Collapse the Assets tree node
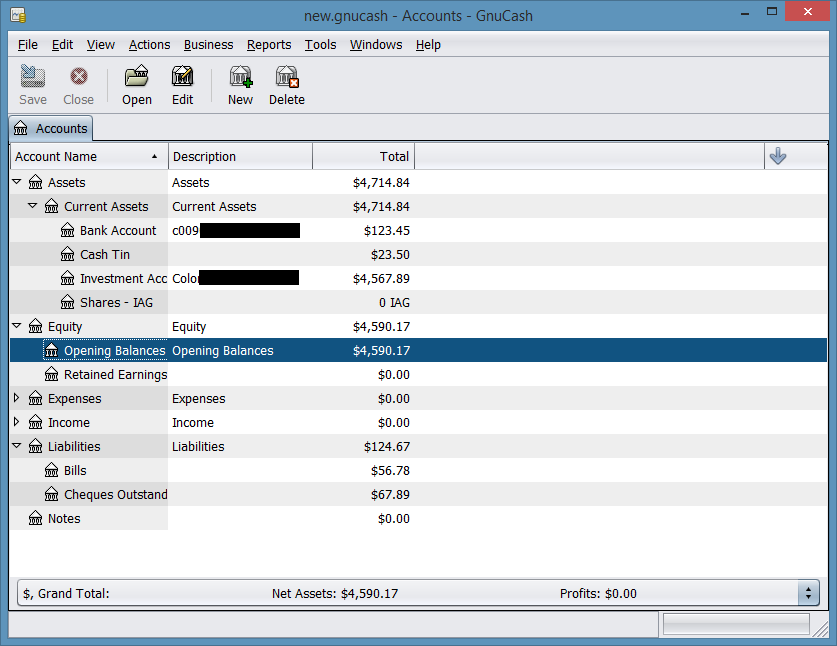837x646 pixels. click(17, 182)
